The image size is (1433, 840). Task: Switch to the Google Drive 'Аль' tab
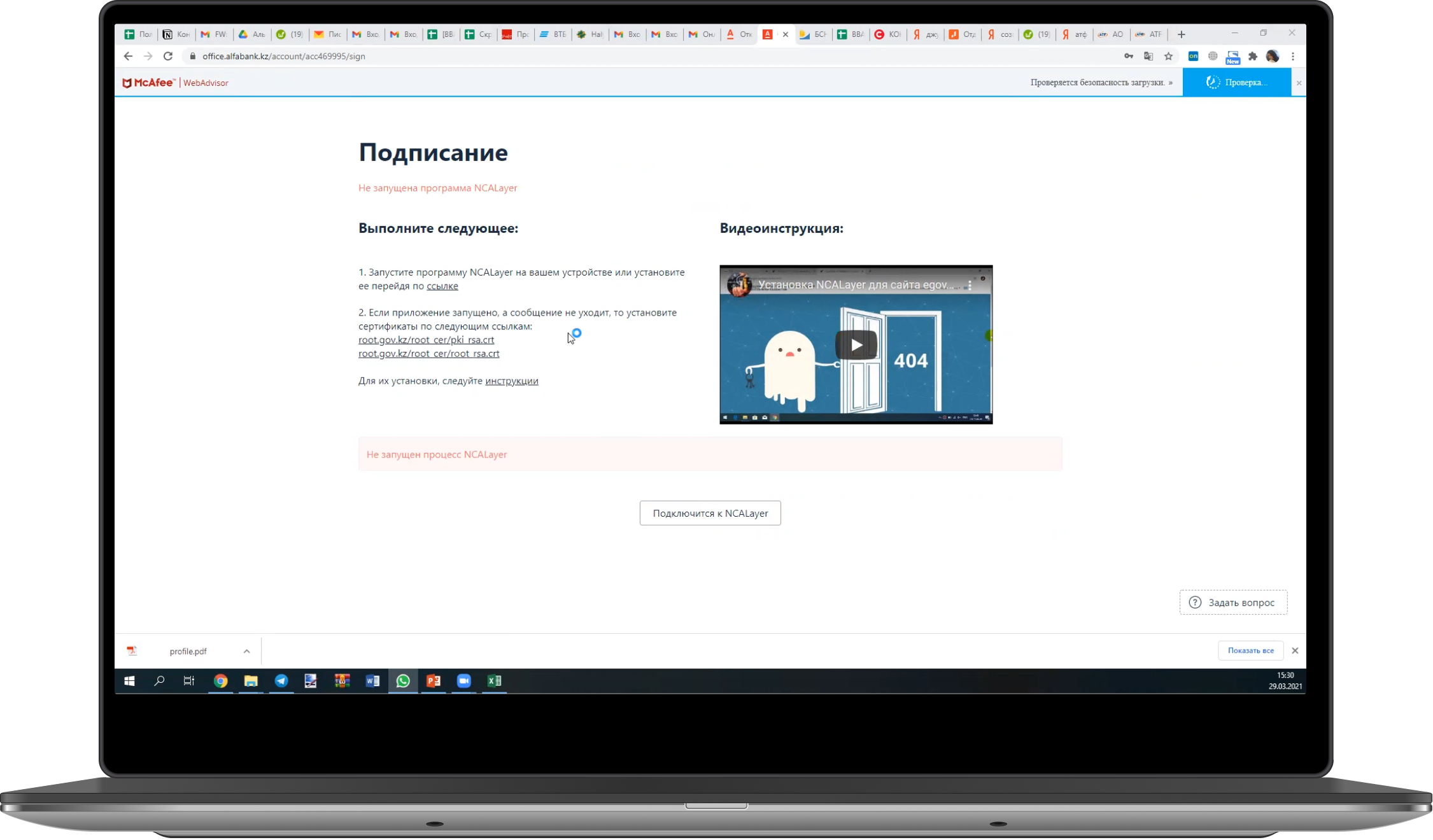tap(252, 34)
